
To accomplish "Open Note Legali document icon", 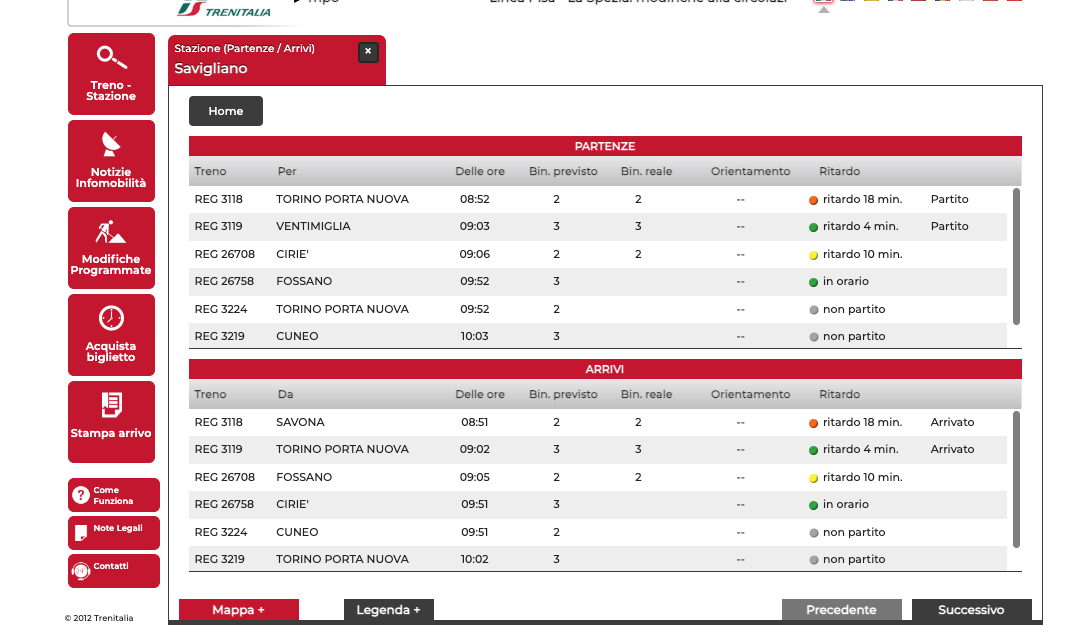I will 80,532.
